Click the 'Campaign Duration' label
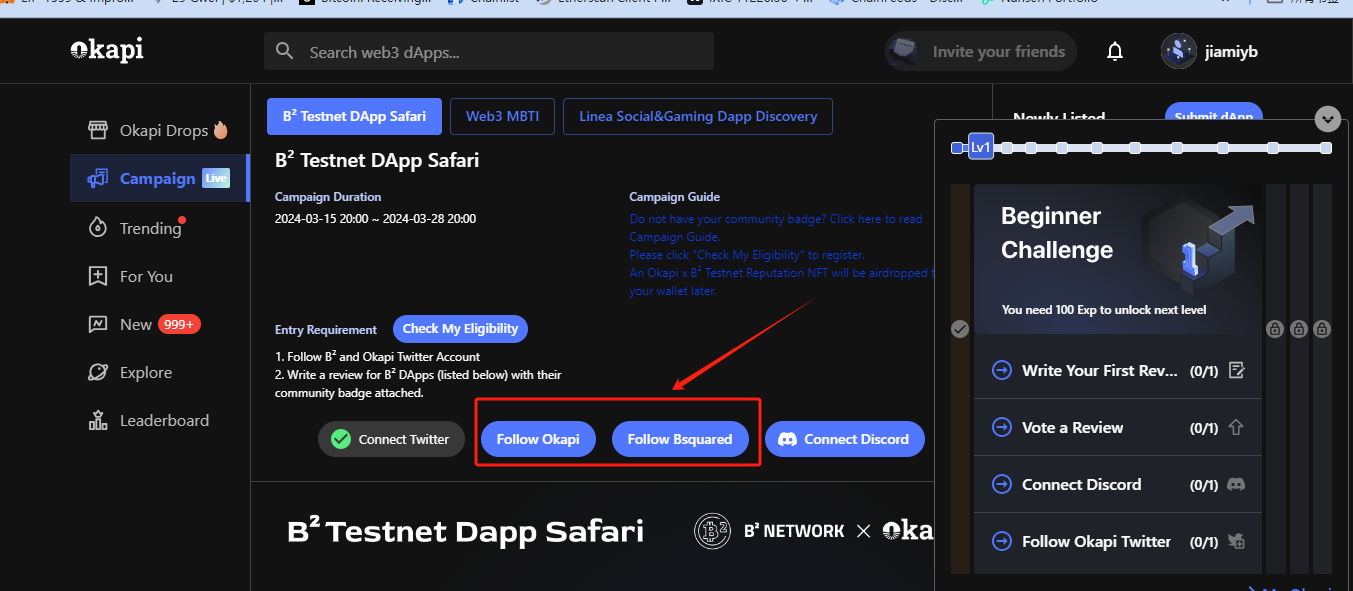The width and height of the screenshot is (1353, 591). pos(328,197)
